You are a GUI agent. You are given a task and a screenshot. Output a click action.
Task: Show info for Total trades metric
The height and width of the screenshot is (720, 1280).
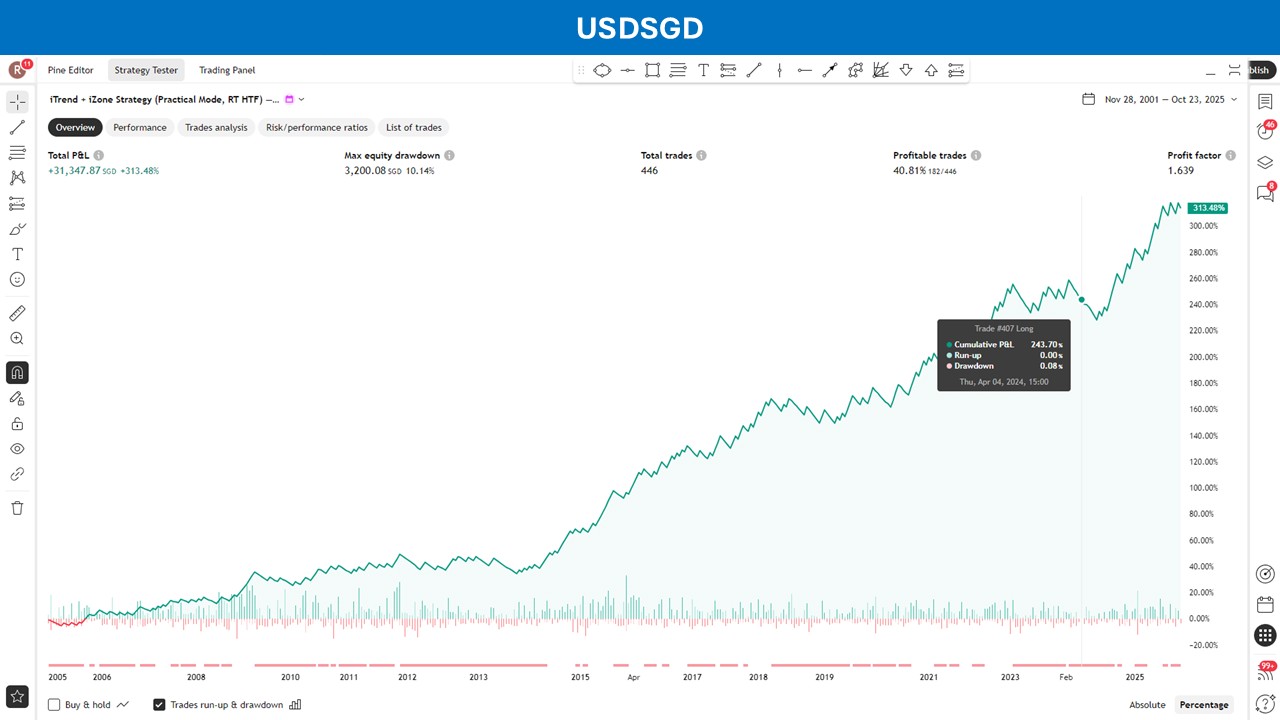tap(701, 156)
